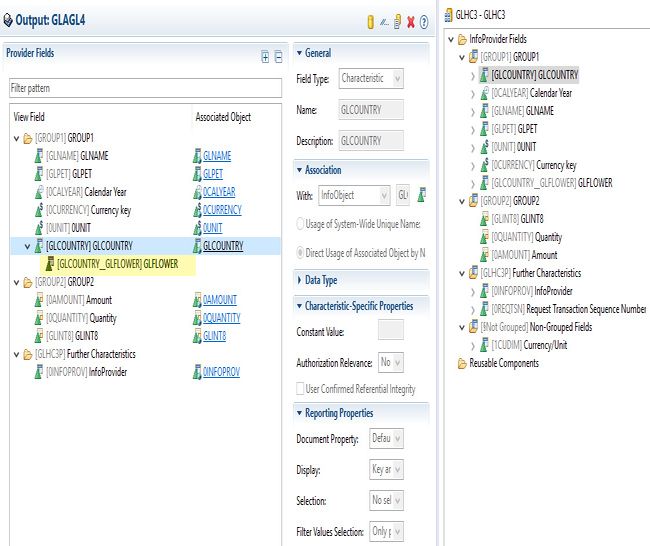Open the GLPET associated object link
The image size is (650, 546).
point(213,174)
